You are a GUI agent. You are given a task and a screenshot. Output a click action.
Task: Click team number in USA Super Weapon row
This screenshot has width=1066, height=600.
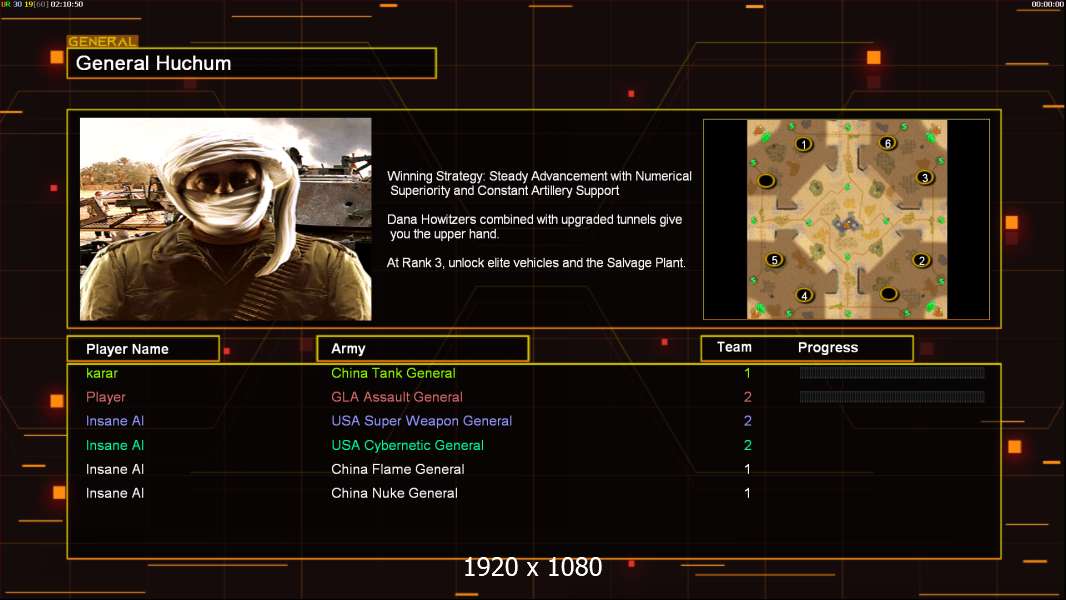(x=747, y=421)
